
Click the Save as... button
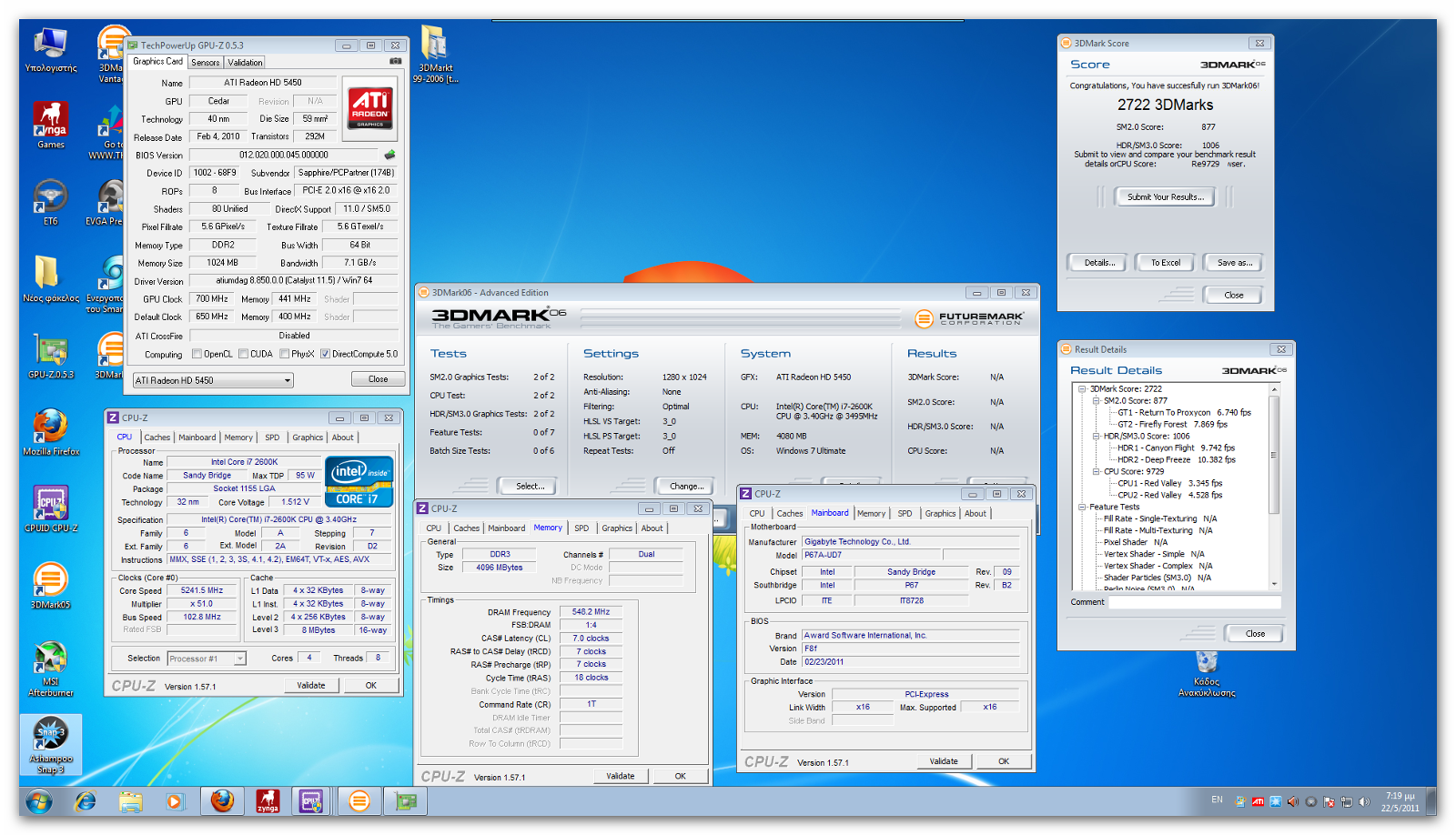click(x=1235, y=263)
